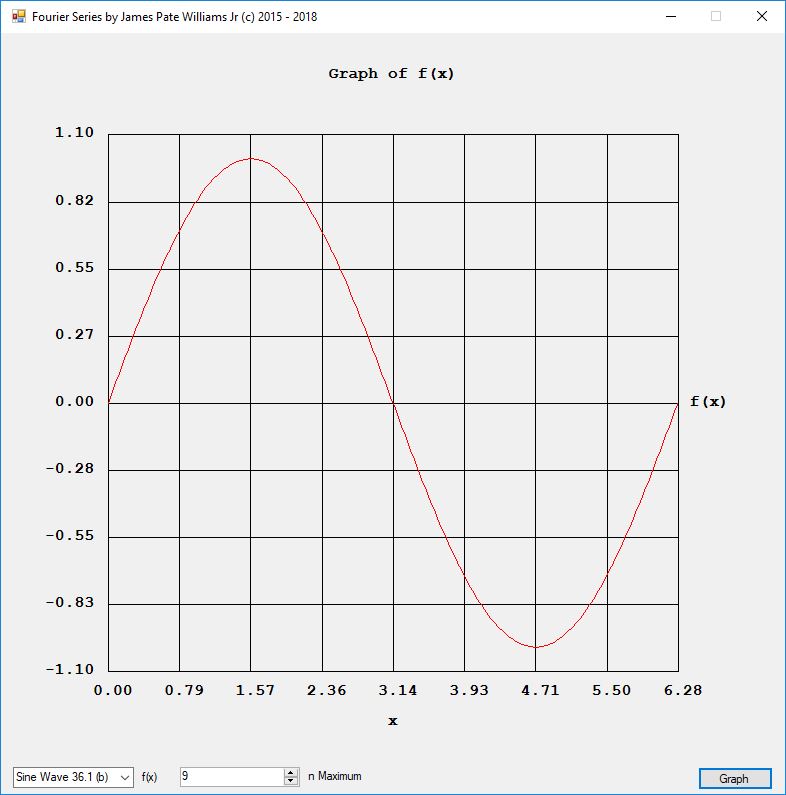Close the Fourier Series window

(762, 17)
